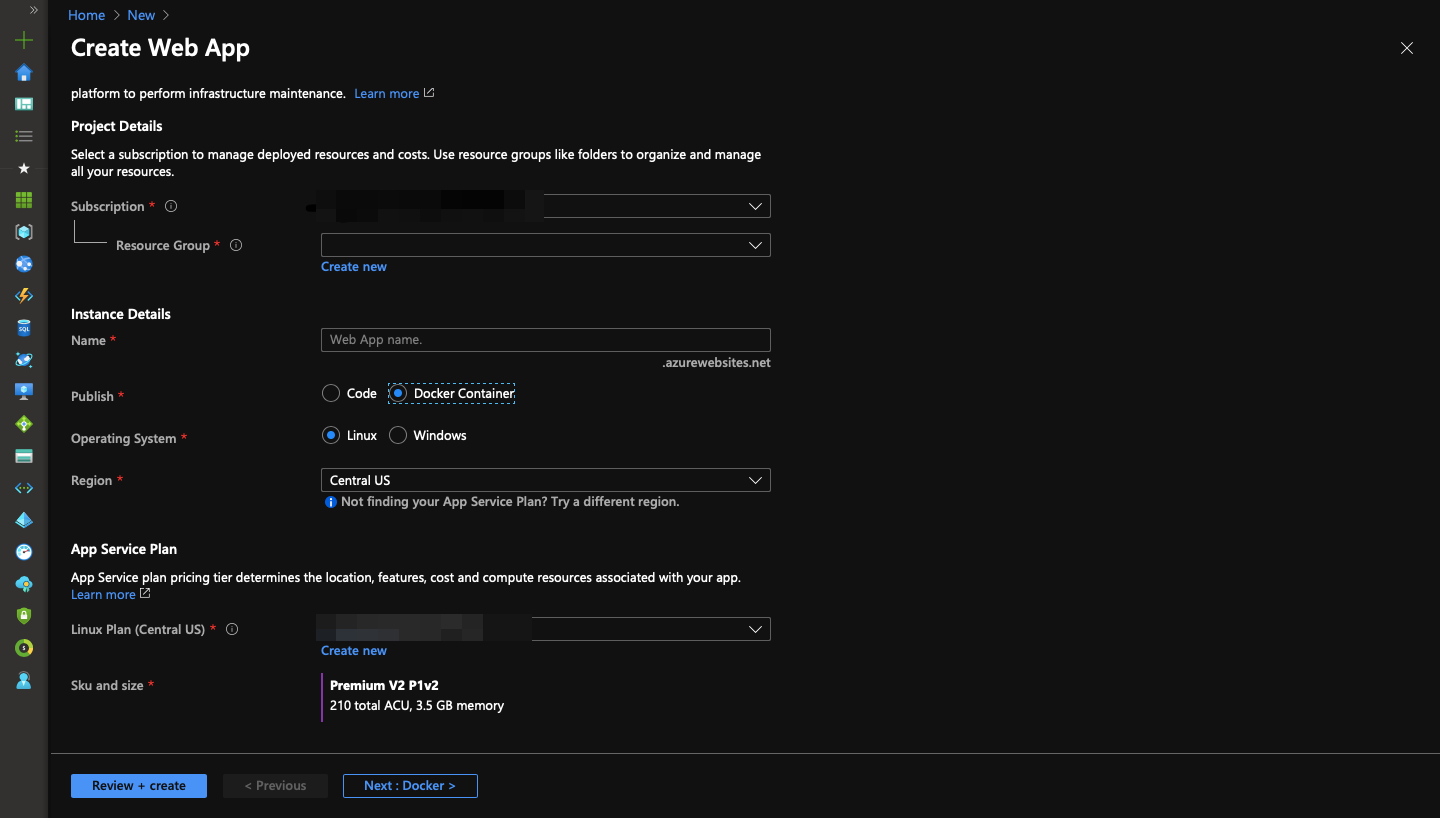The image size is (1440, 818).
Task: Open the Region dropdown showing Central US
Action: click(x=546, y=481)
